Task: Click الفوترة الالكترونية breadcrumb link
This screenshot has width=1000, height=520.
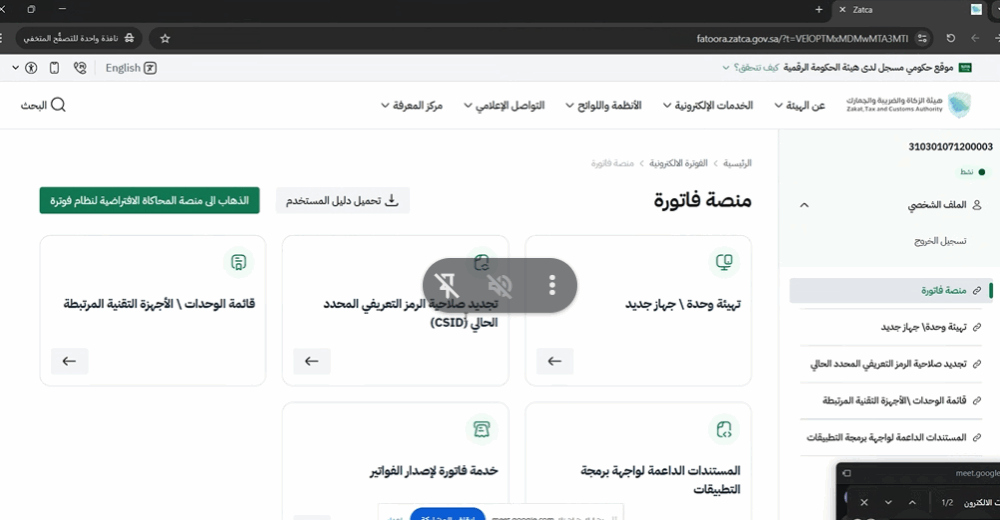Action: click(x=679, y=163)
